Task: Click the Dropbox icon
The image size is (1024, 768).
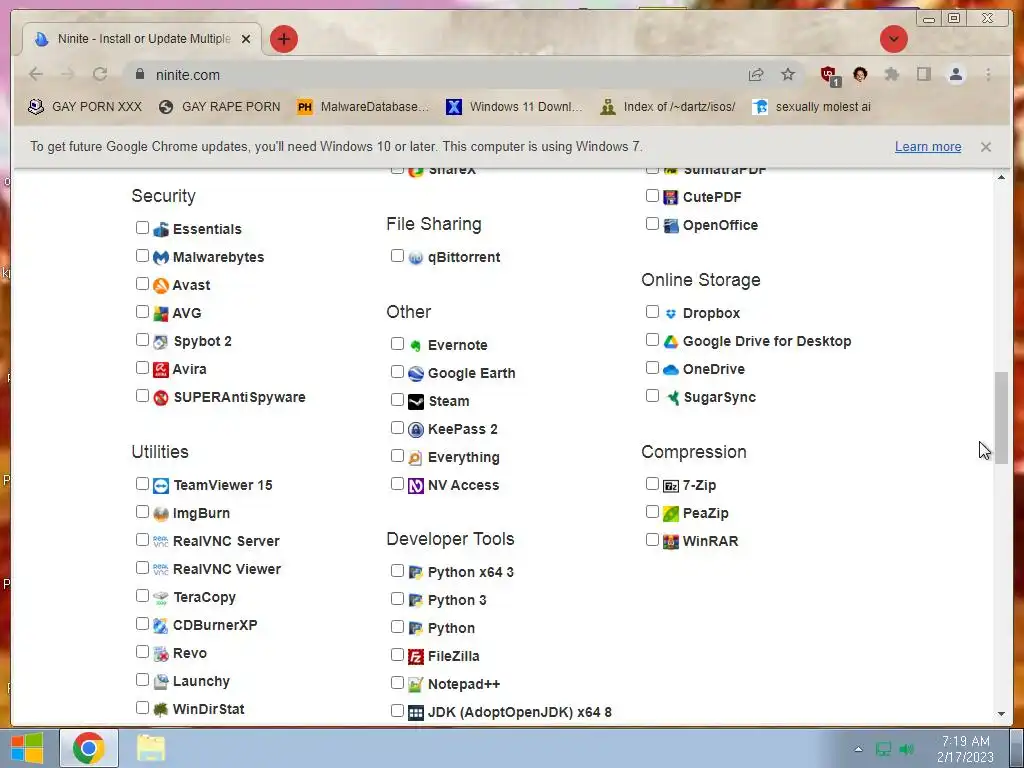Action: (671, 314)
